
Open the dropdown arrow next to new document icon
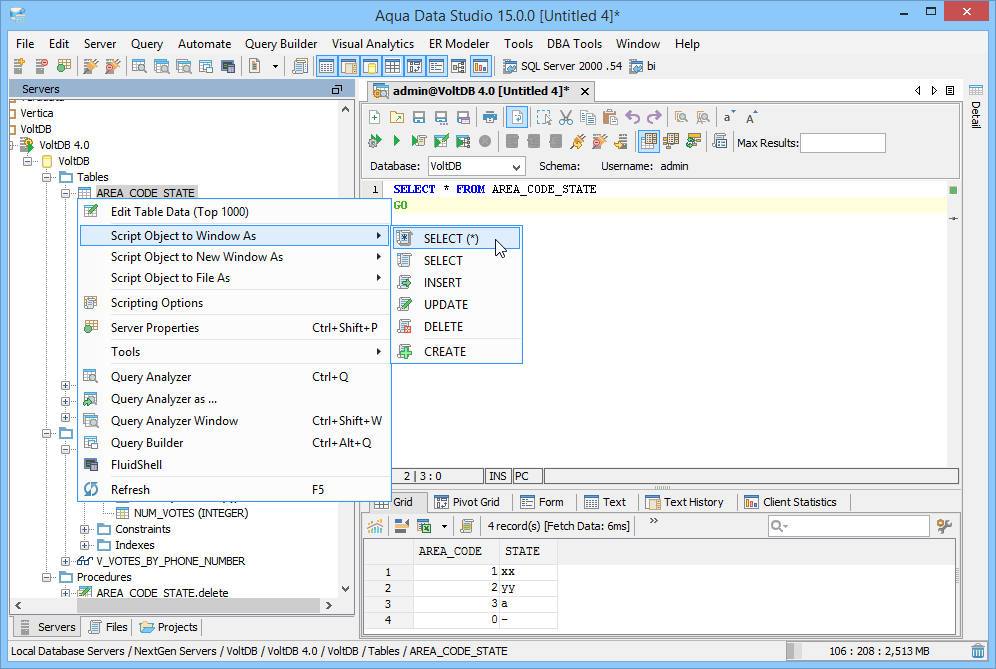[275, 66]
